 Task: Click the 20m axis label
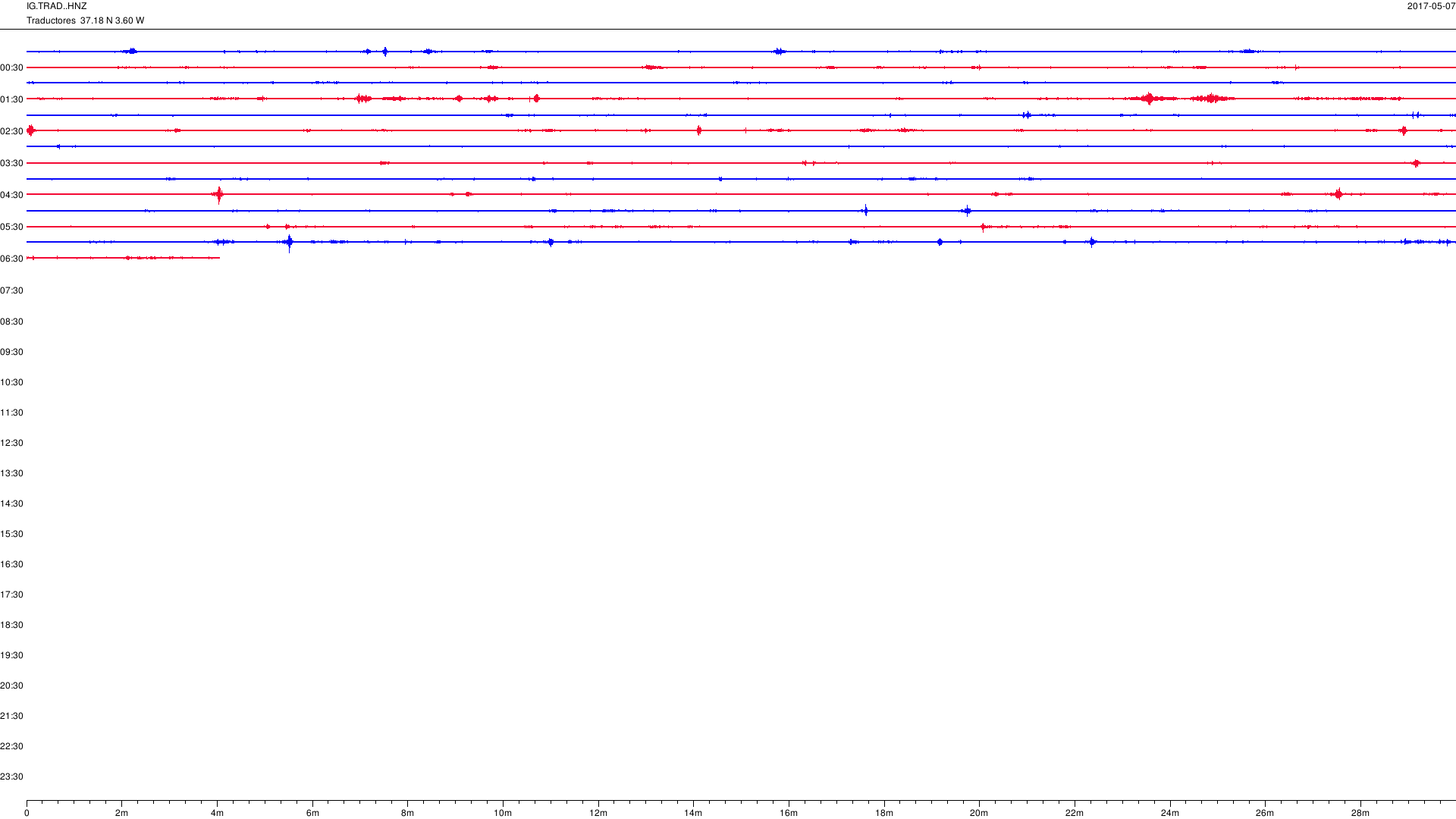979,813
